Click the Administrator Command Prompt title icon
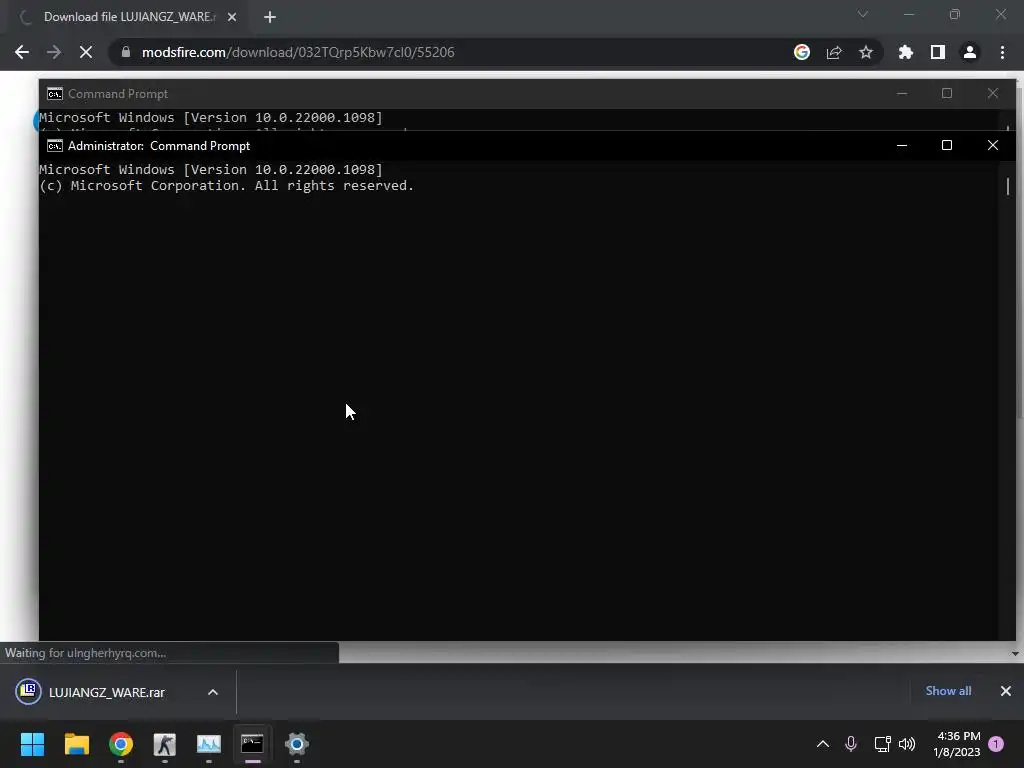This screenshot has height=768, width=1024. pos(55,146)
